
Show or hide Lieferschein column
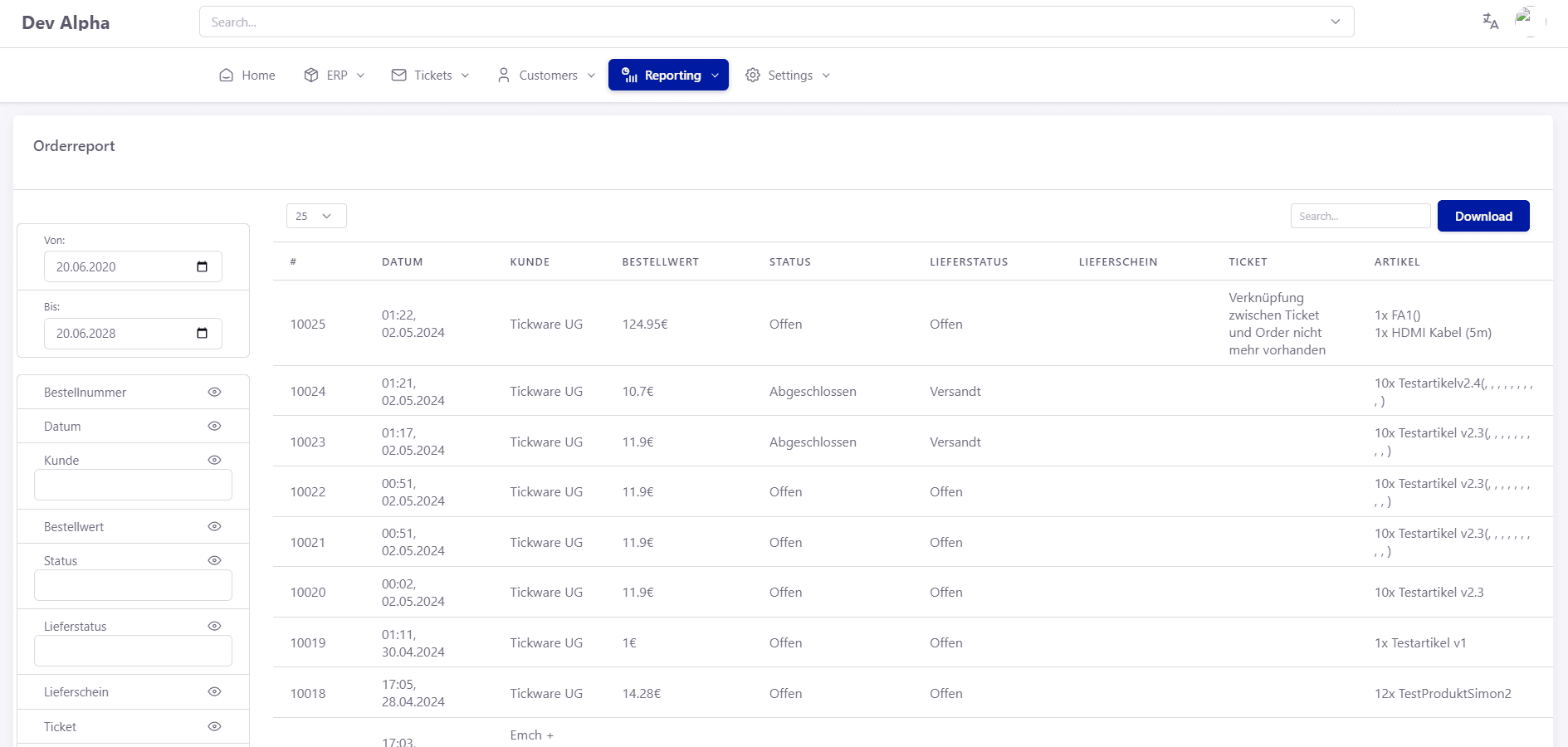(x=214, y=691)
